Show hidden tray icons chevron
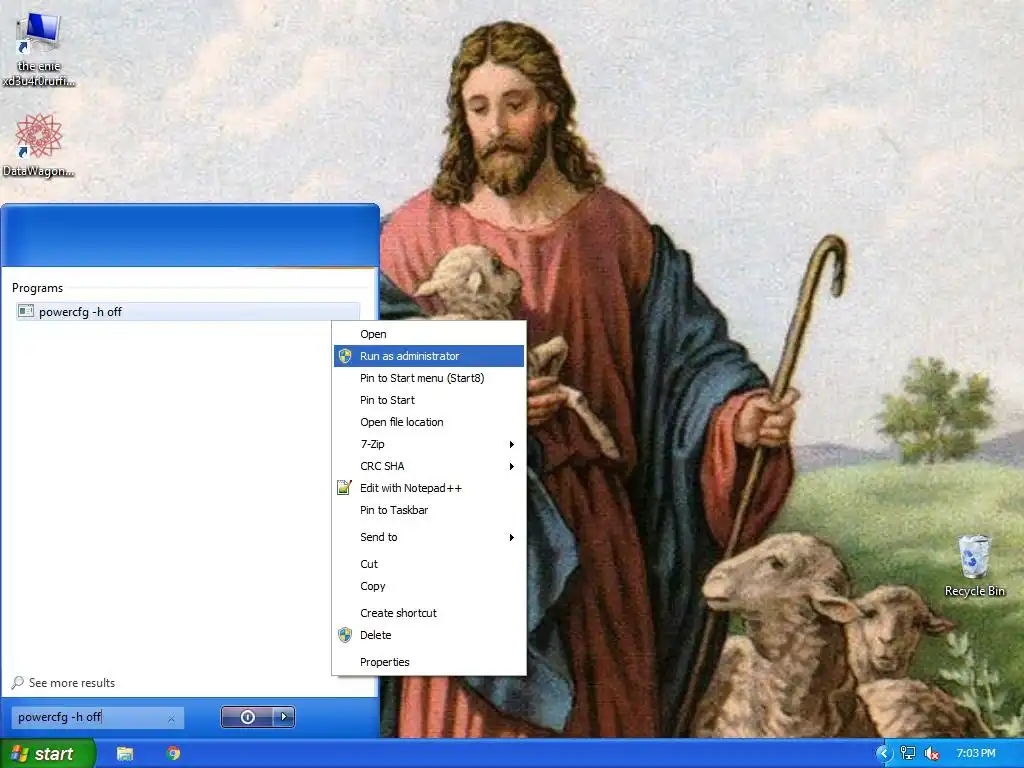 [x=883, y=754]
